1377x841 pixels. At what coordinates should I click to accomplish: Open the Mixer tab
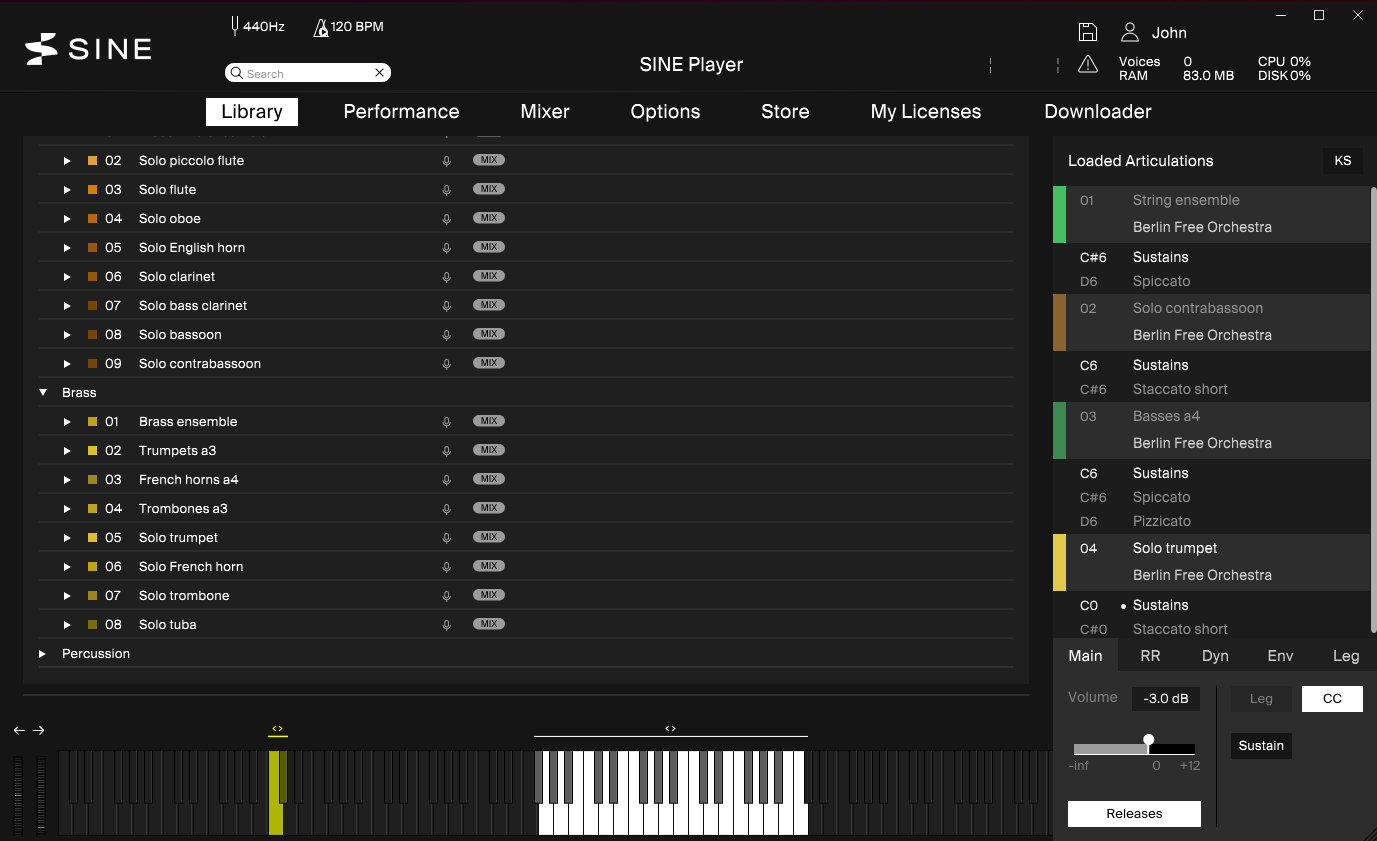tap(545, 112)
